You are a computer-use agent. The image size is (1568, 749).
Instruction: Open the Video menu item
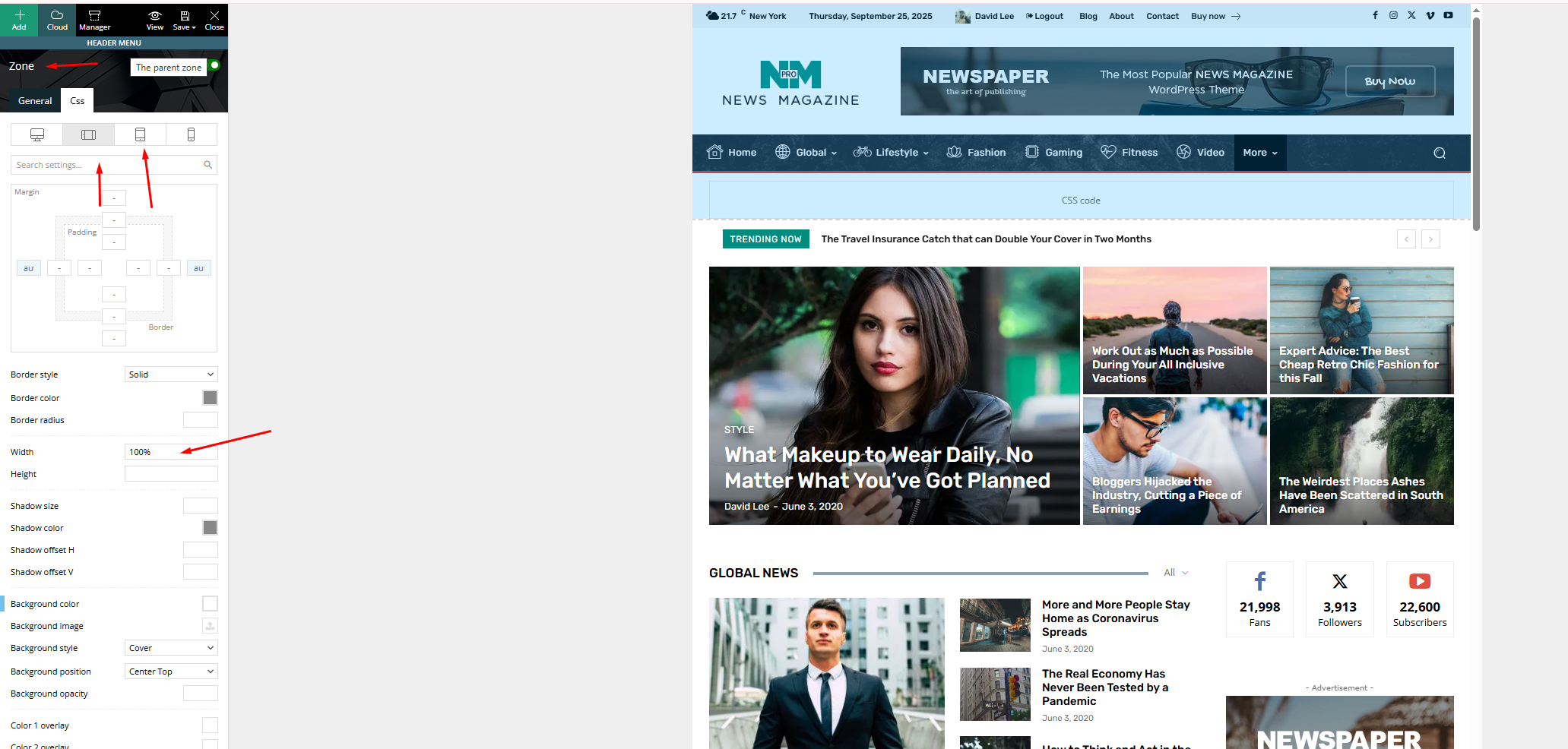tap(1200, 153)
